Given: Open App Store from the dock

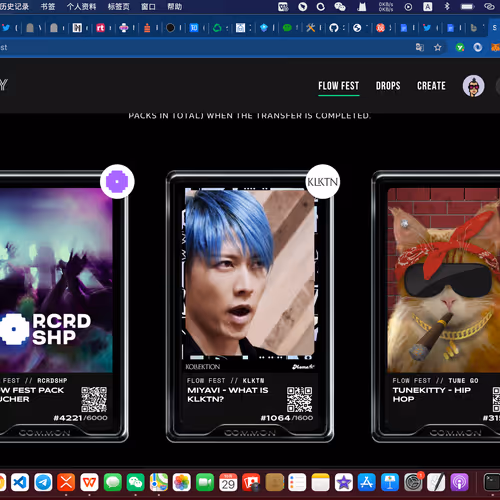Looking at the screenshot, I should coord(367,482).
